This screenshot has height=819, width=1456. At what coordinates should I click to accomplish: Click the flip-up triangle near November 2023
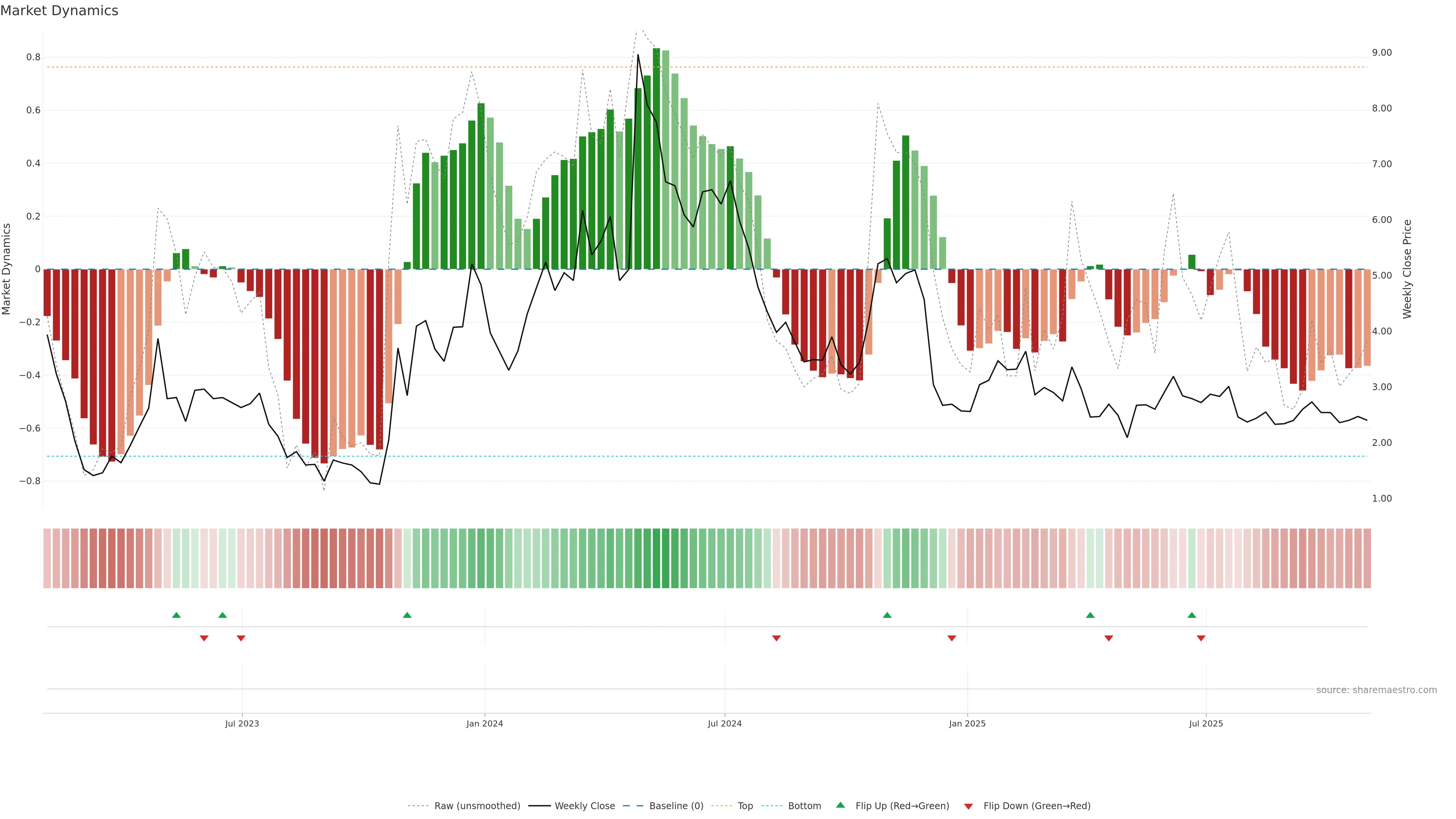pos(407,615)
